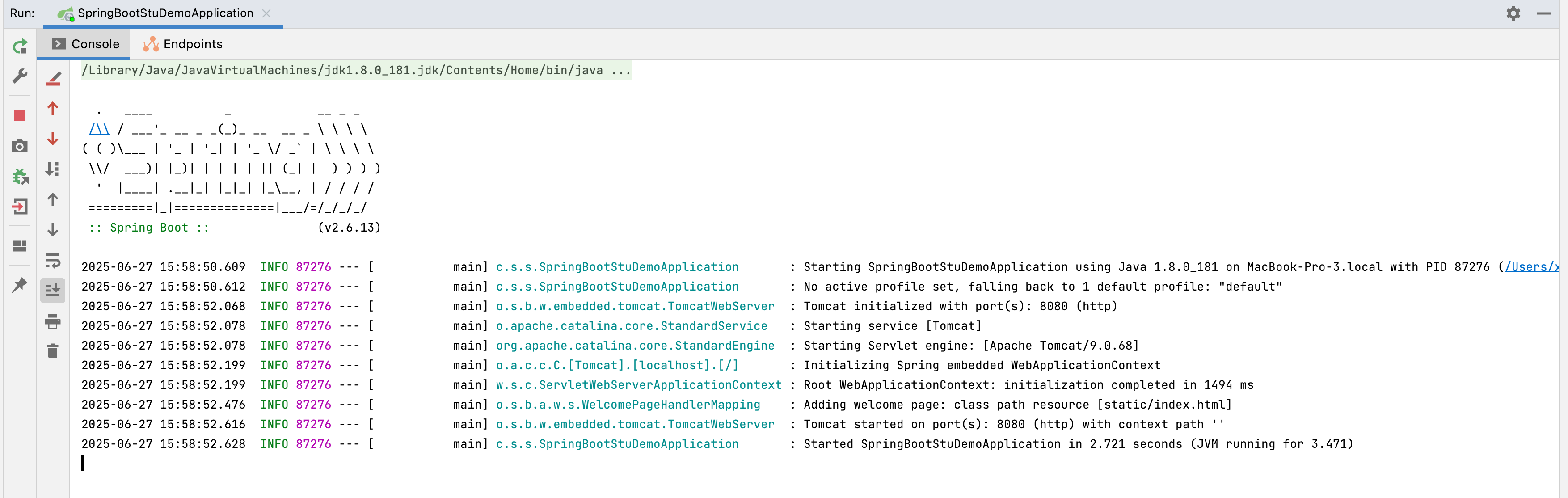
Task: Rerun SpringBootStuDemoApplication with green arrow
Action: (x=20, y=46)
